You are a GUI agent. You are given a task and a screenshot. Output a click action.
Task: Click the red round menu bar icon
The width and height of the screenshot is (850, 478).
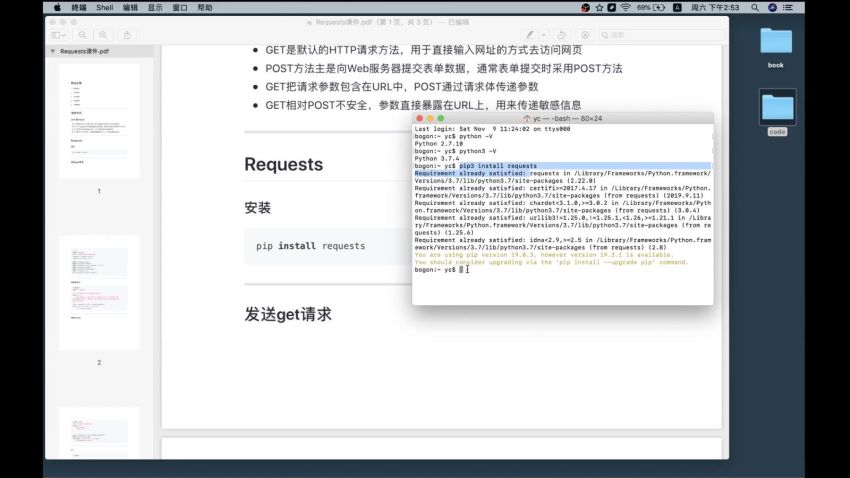click(x=585, y=8)
